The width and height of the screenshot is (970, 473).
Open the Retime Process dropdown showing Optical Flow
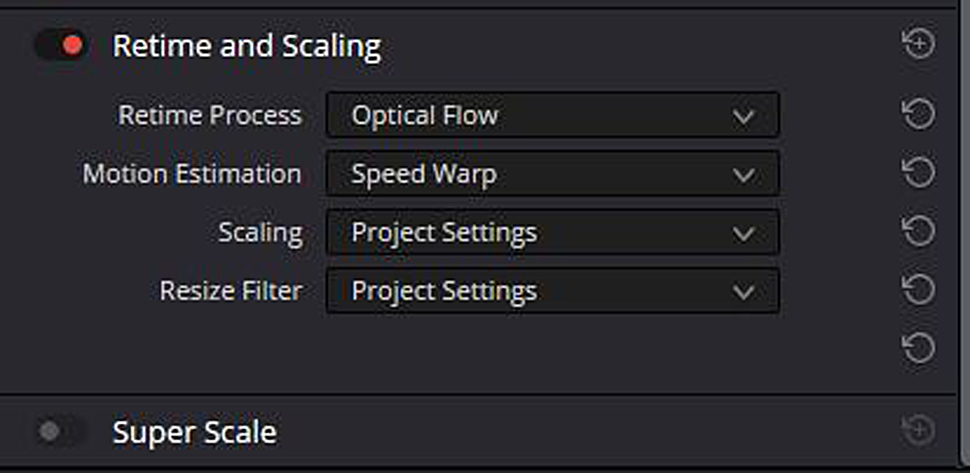click(x=552, y=115)
